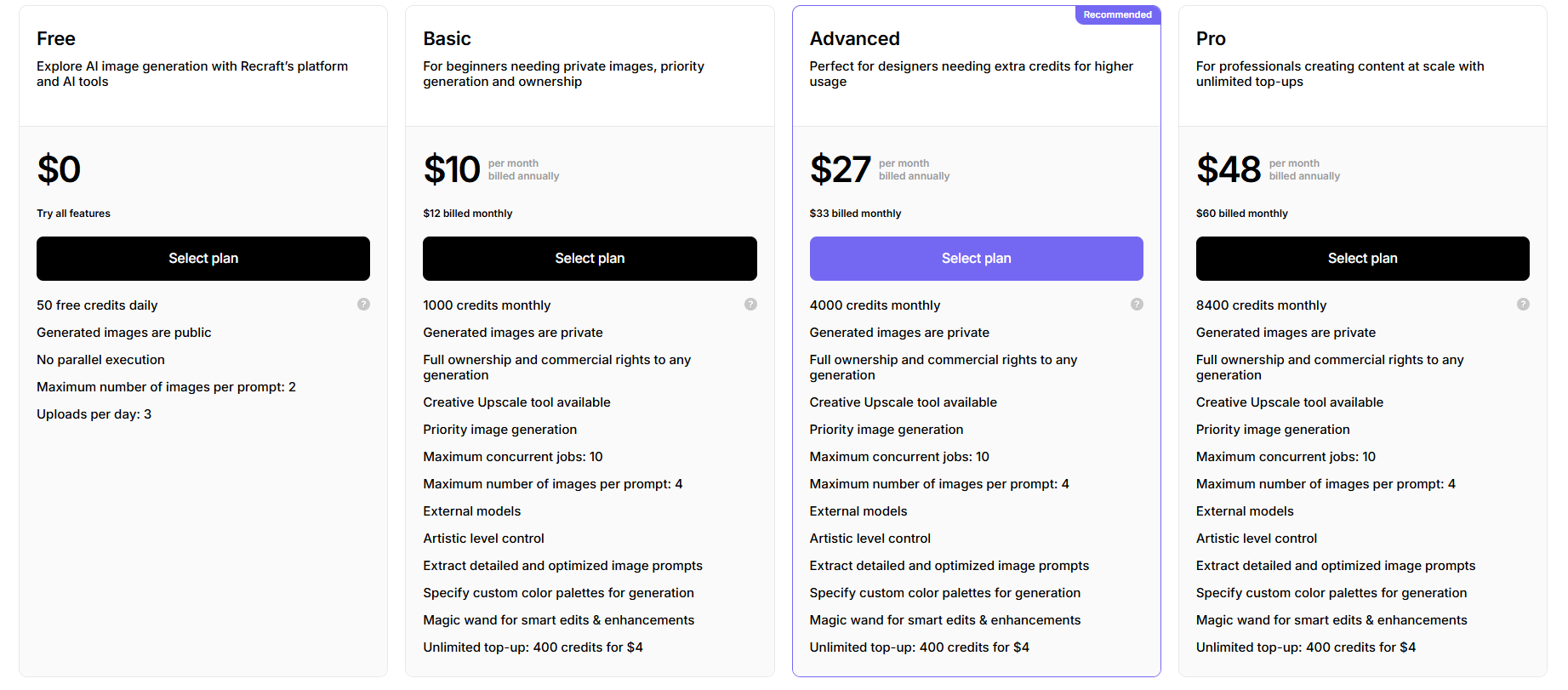Image resolution: width=1568 pixels, height=690 pixels.
Task: Click the Advanced plan heading
Action: [x=854, y=39]
